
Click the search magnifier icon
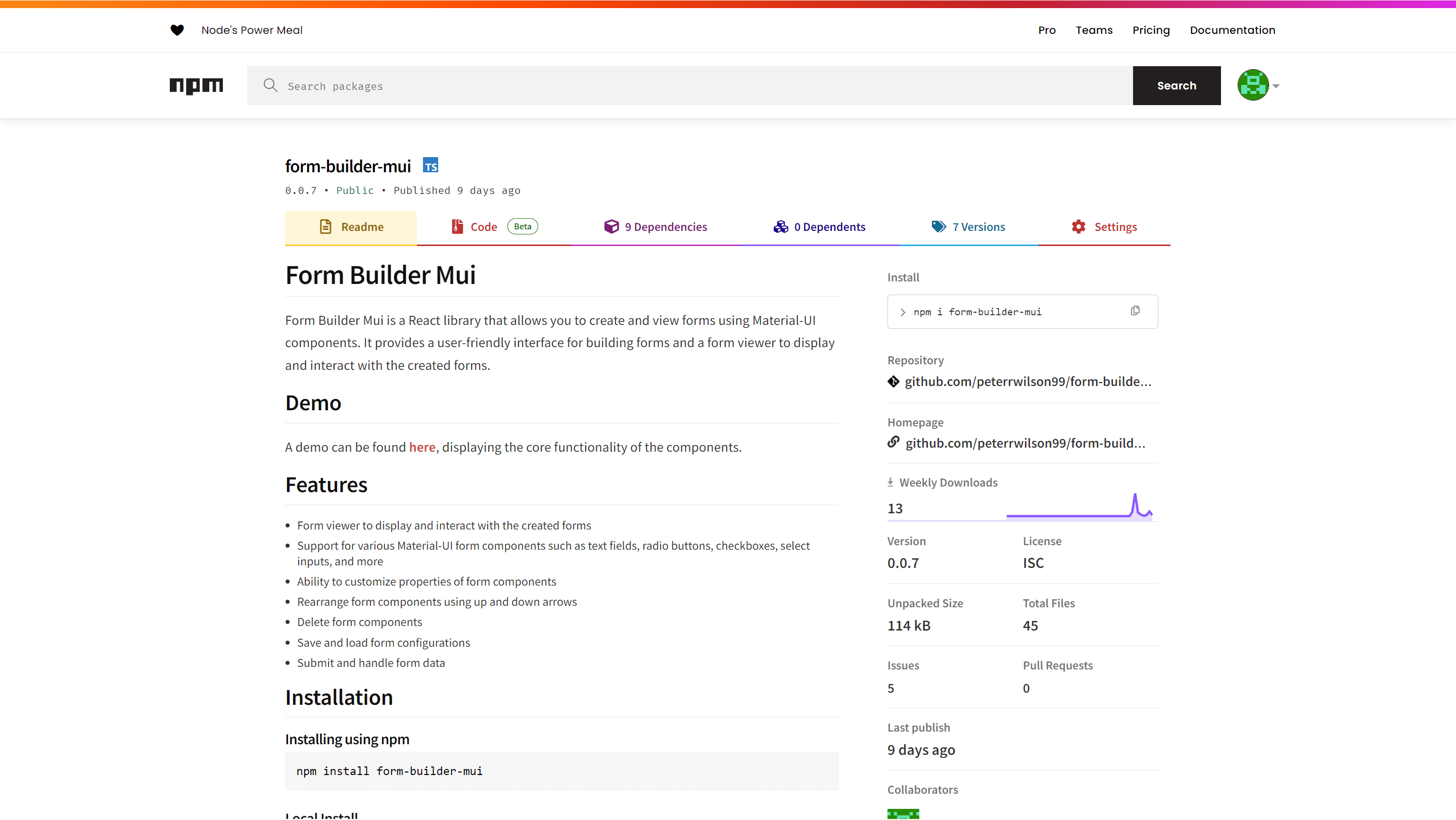coord(271,85)
